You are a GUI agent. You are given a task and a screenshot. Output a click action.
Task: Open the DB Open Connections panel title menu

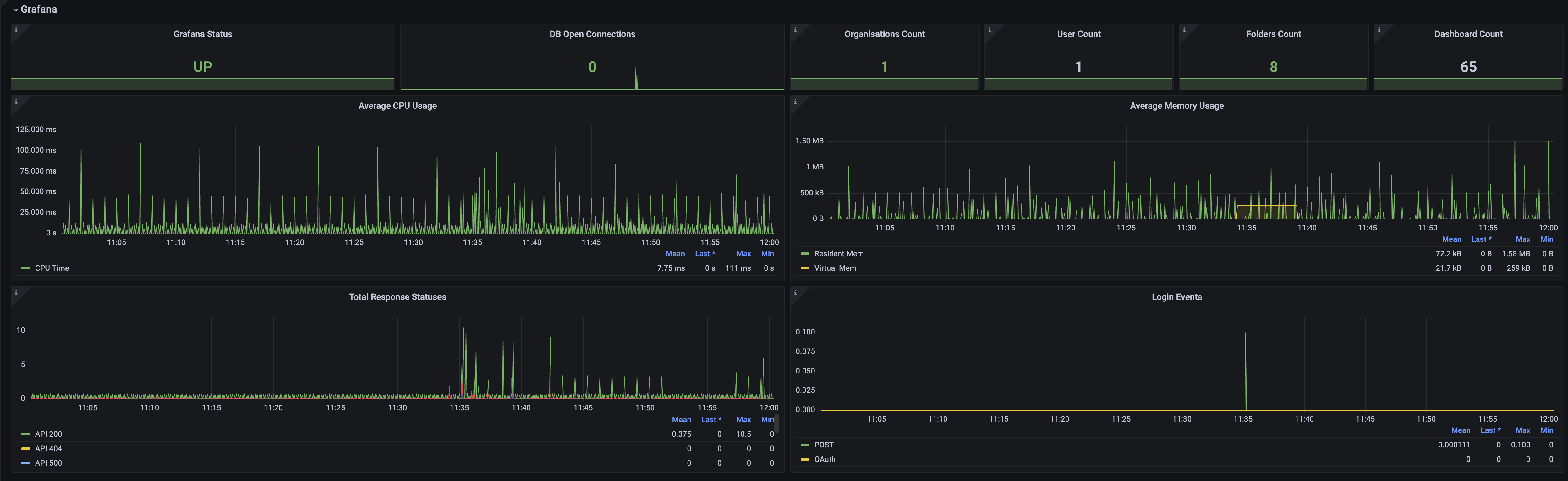tap(592, 34)
